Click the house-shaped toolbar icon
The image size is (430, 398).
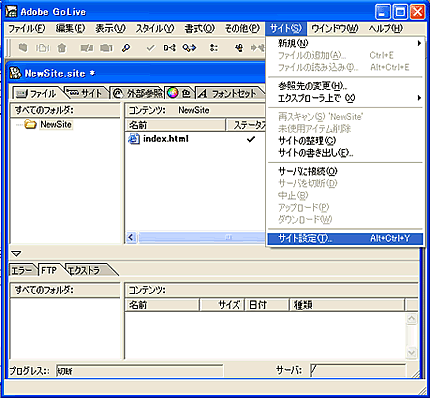tap(62, 48)
